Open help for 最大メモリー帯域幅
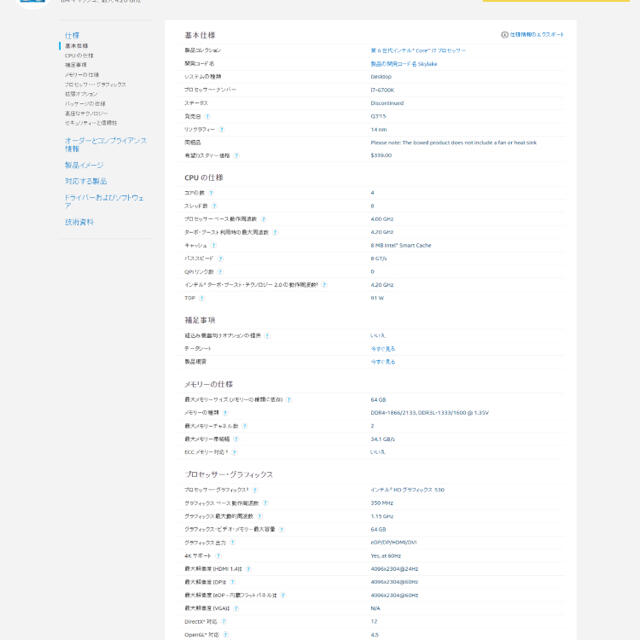Viewport: 640px width, 640px height. (x=236, y=439)
